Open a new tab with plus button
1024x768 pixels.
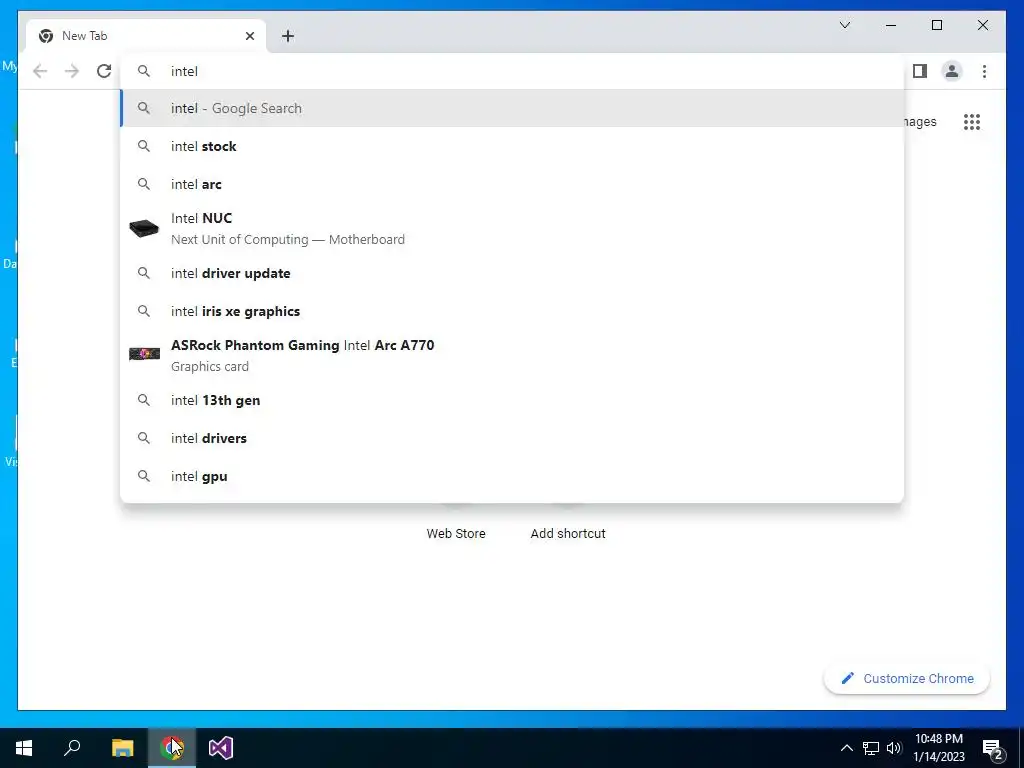[x=288, y=36]
